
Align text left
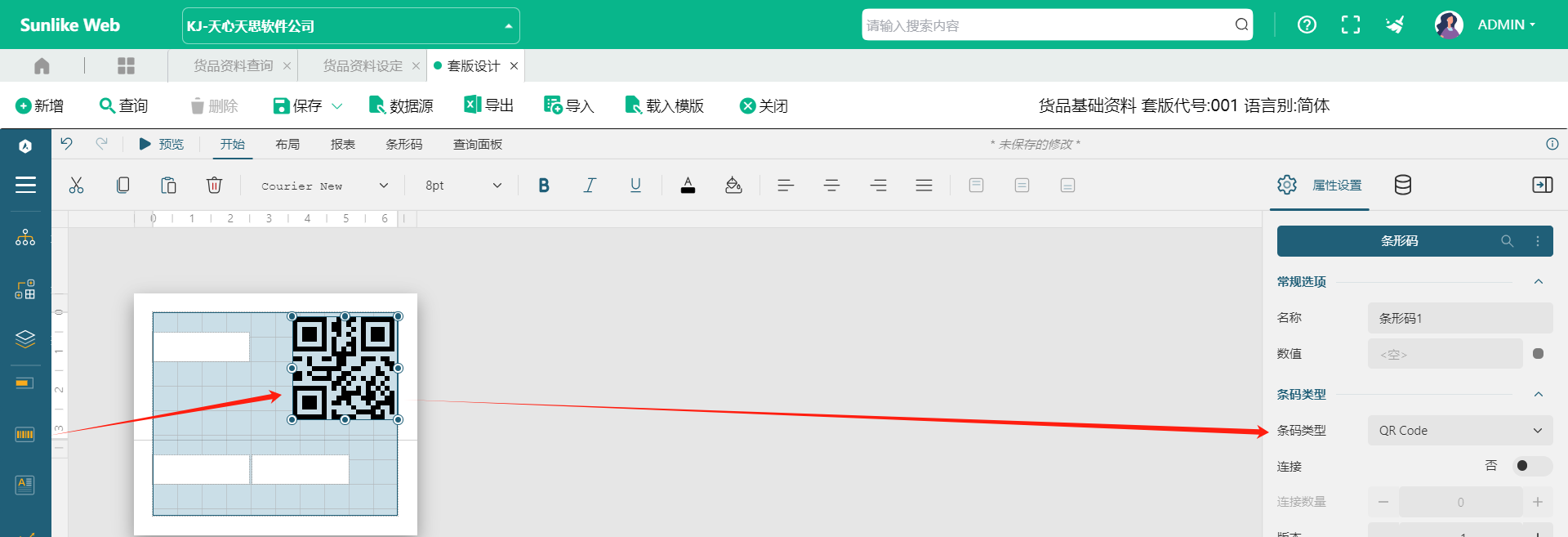coord(786,186)
